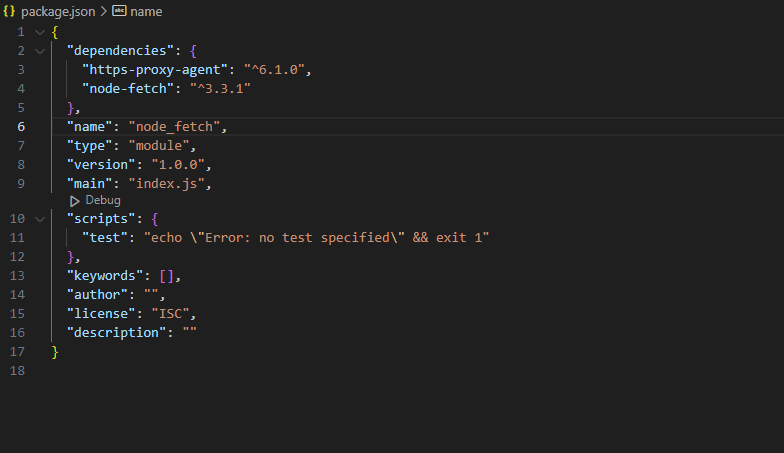This screenshot has height=453, width=784.
Task: Click the "test" script key
Action: coord(105,238)
